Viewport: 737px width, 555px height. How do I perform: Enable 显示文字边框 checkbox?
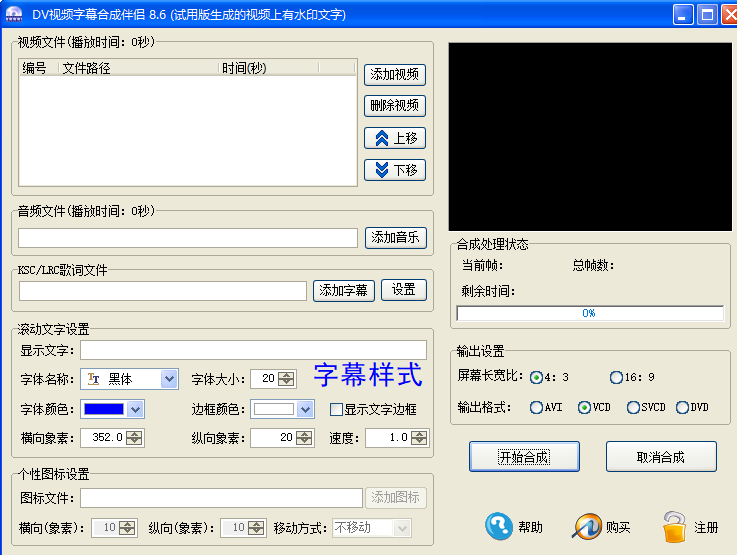click(x=336, y=409)
